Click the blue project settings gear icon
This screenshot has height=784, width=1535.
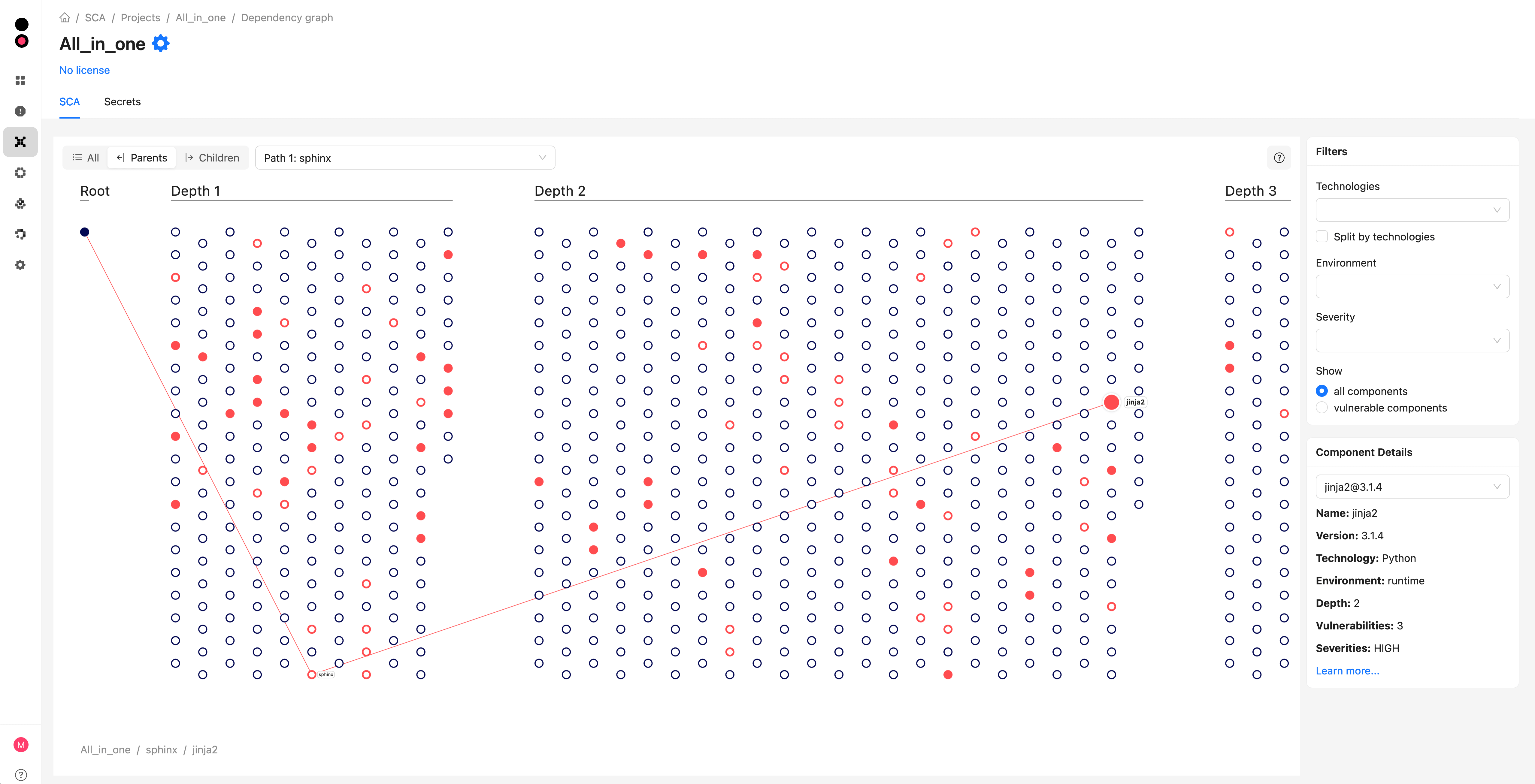(160, 44)
